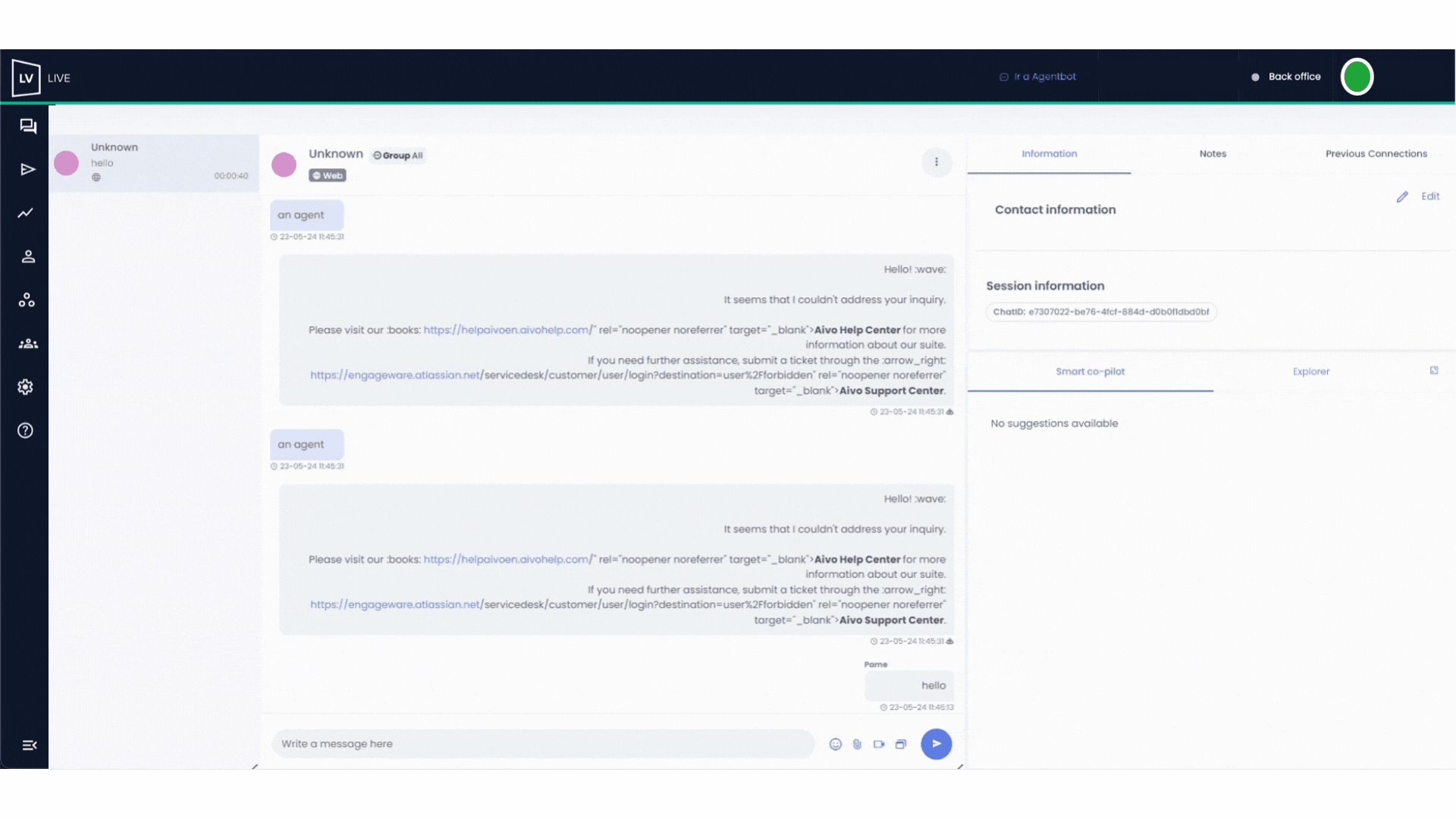Open the emoji picker
1456x819 pixels.
tap(835, 744)
